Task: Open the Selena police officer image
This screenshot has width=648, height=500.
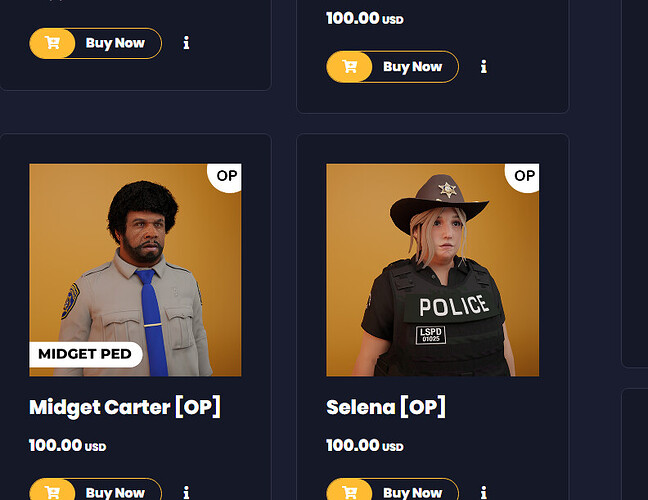Action: (x=432, y=270)
